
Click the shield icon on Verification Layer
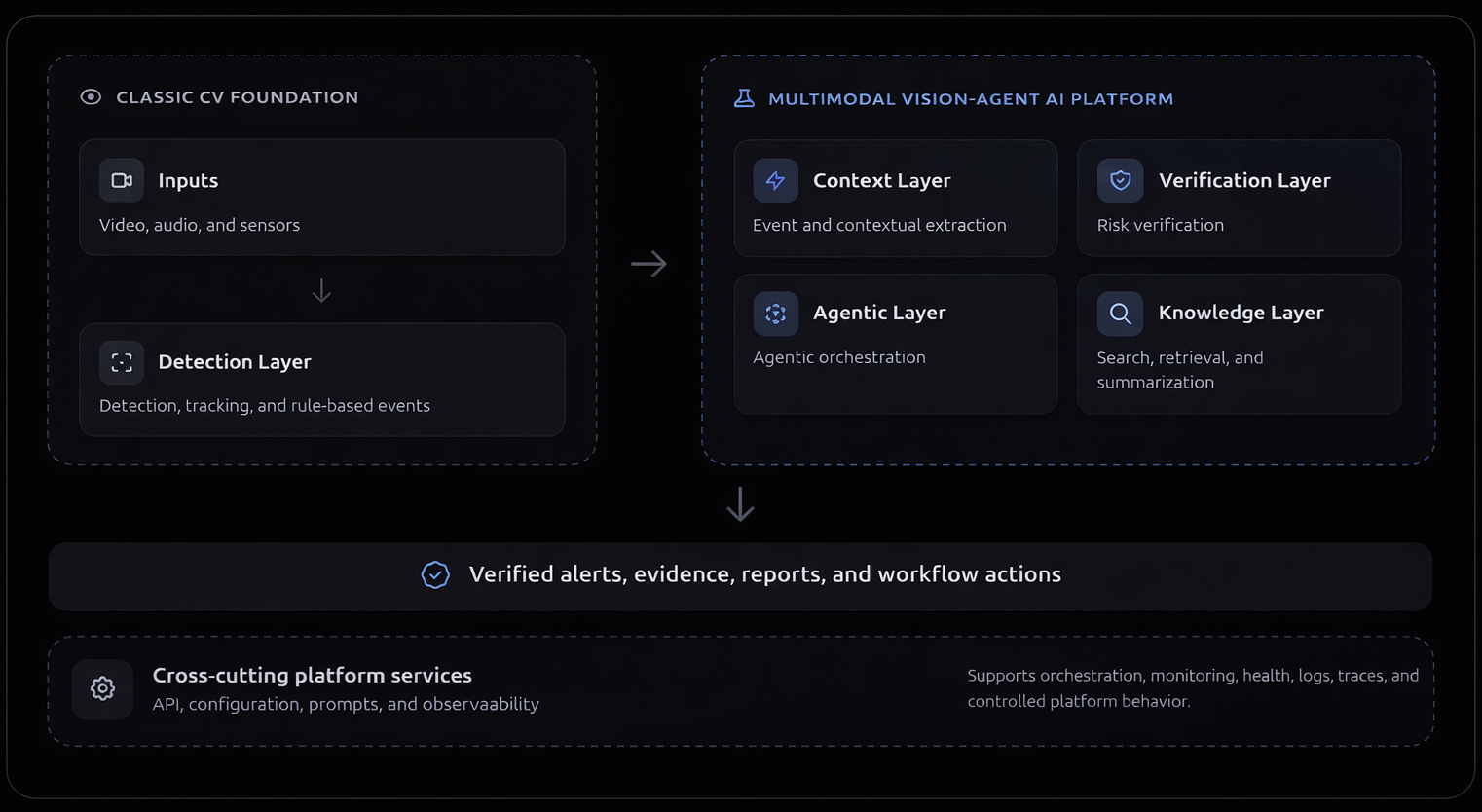coord(1120,180)
